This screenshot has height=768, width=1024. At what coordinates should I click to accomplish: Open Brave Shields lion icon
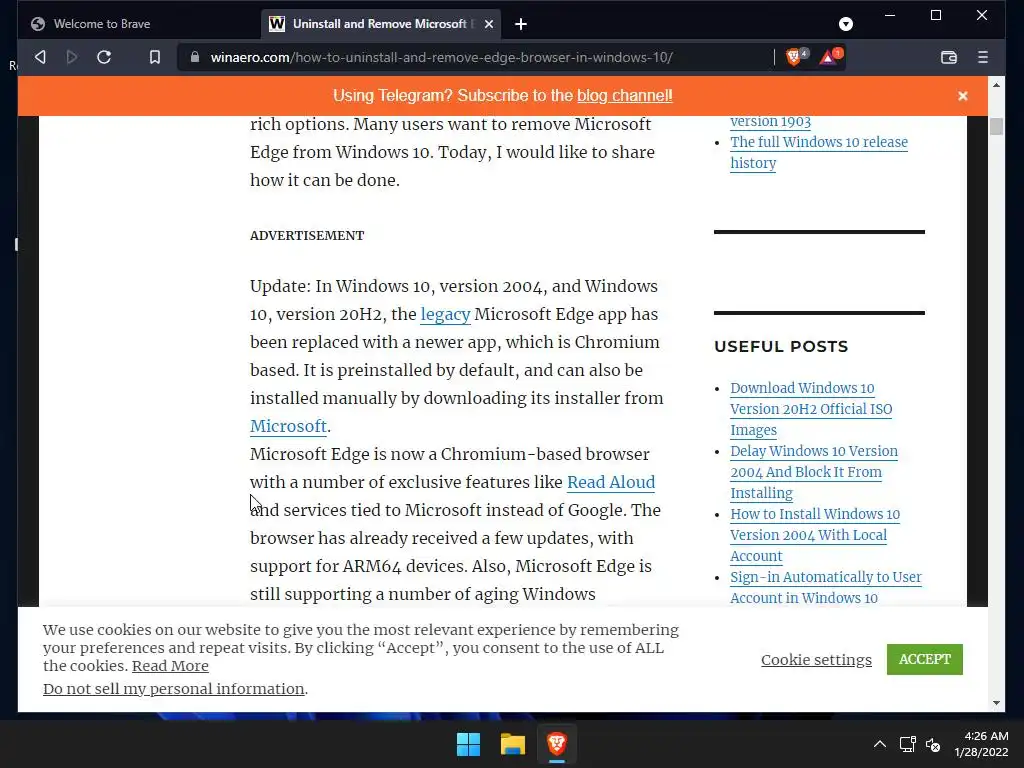click(794, 57)
